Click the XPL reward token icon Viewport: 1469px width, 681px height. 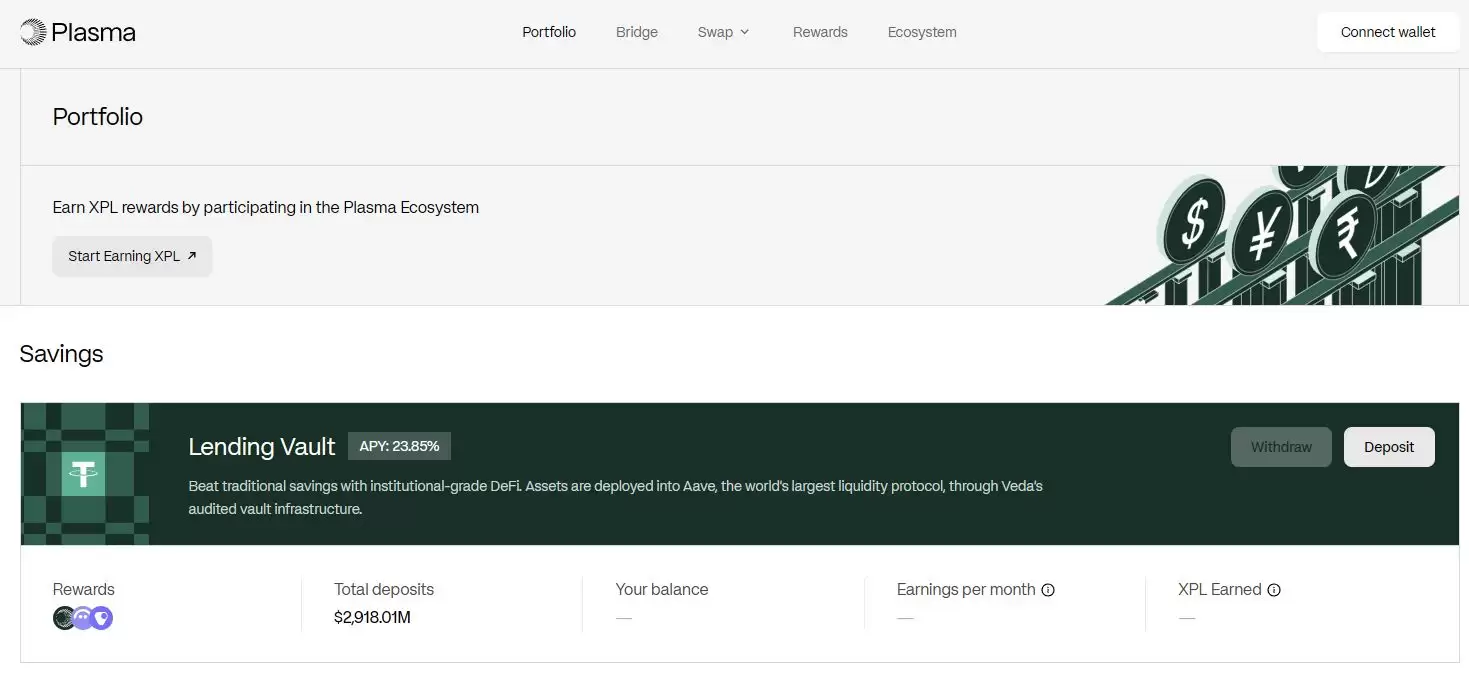[x=64, y=618]
